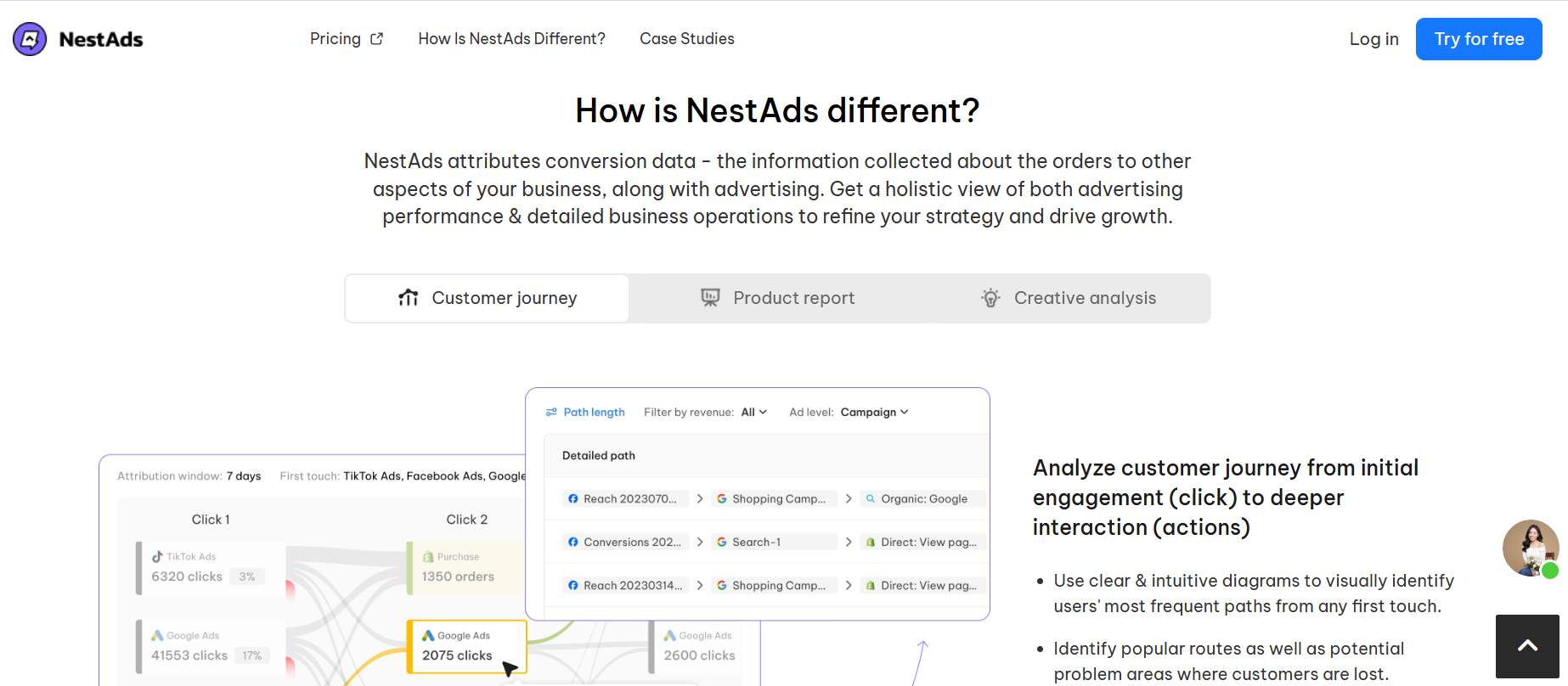Click the 17% badge on Google Ads
Image resolution: width=1568 pixels, height=686 pixels.
252,655
